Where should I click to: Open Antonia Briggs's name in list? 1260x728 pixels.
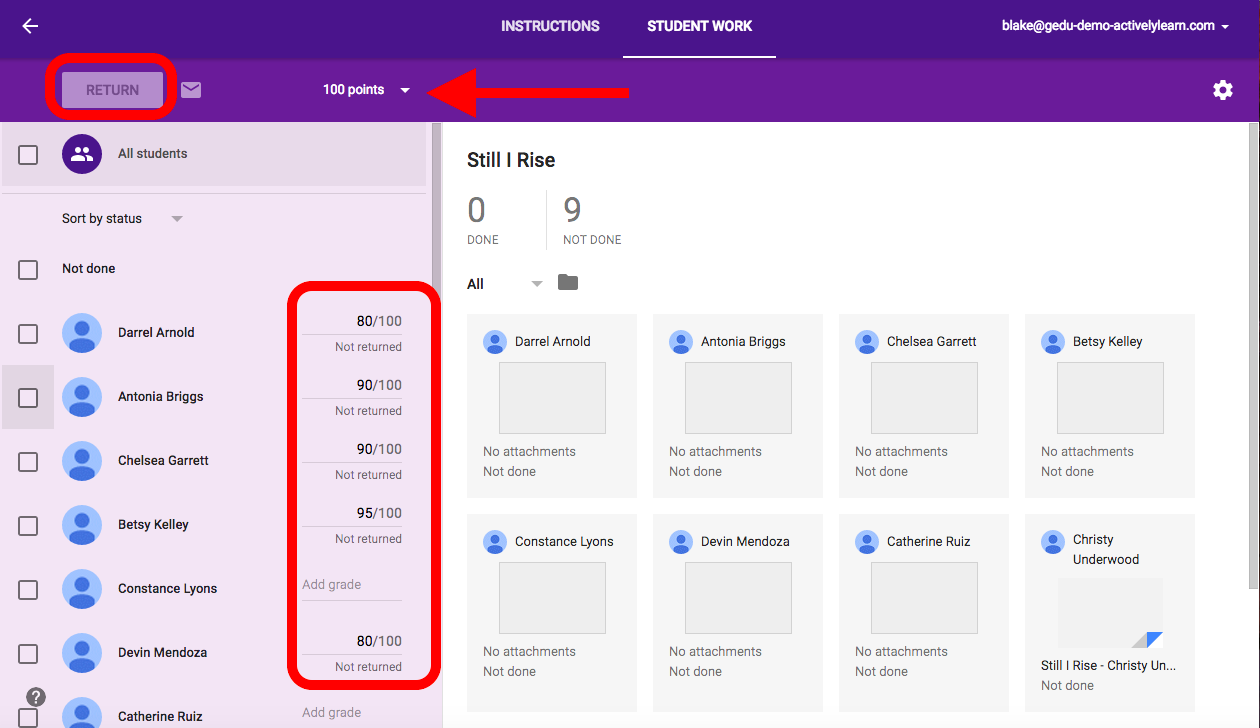(x=161, y=397)
